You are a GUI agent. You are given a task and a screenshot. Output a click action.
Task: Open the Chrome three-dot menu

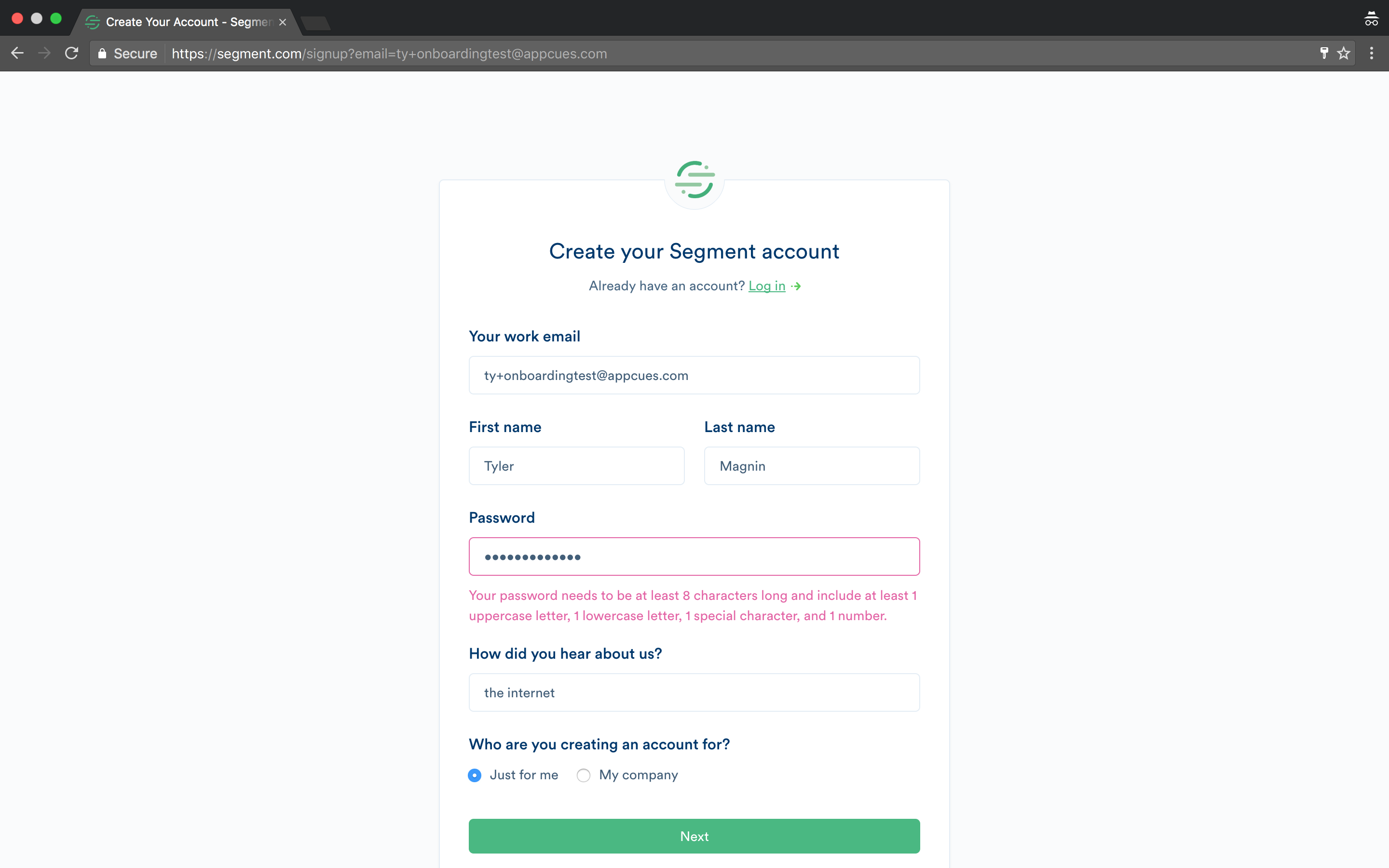[x=1372, y=54]
